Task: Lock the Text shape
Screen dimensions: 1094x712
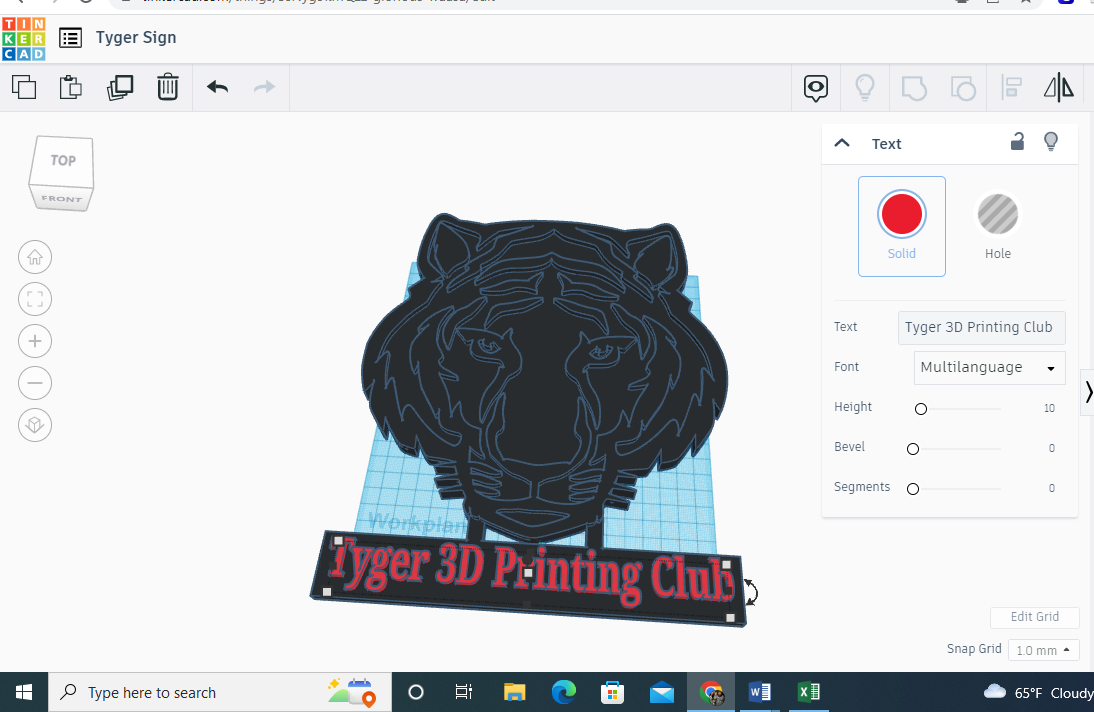Action: click(x=1017, y=143)
